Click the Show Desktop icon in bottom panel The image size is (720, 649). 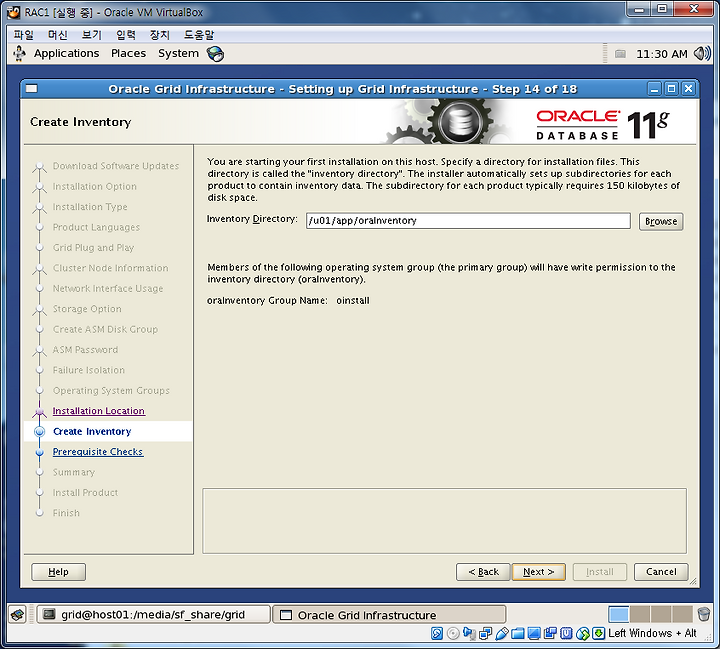pyautogui.click(x=18, y=614)
